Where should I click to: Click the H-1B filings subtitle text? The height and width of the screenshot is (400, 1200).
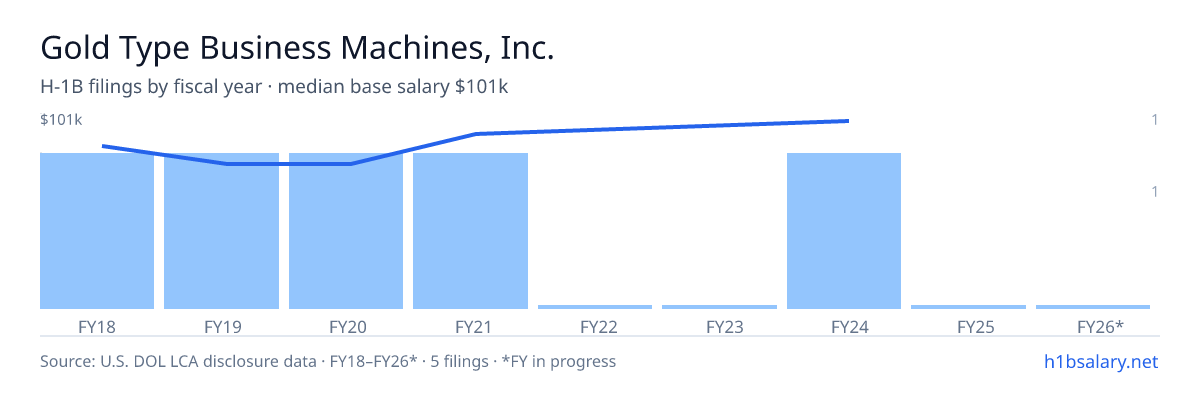point(274,87)
